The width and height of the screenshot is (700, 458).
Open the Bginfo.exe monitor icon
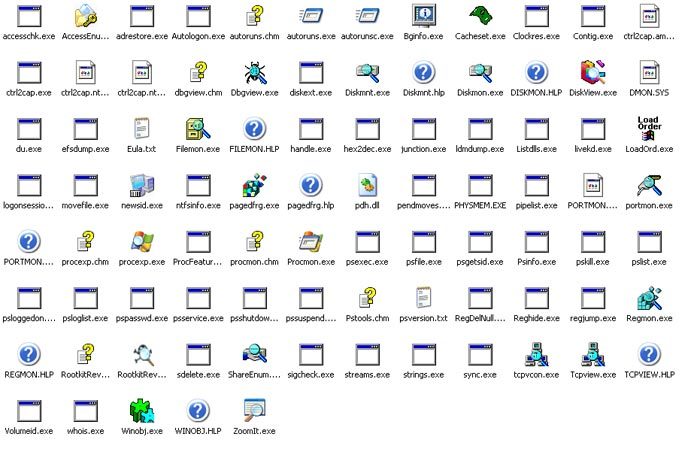coord(423,16)
